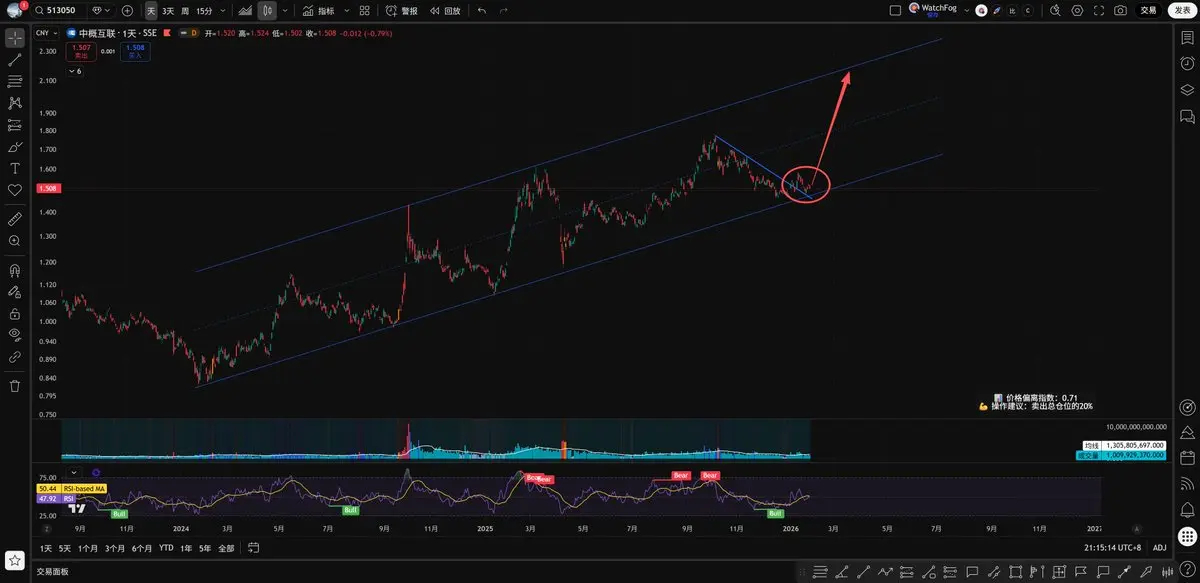Image resolution: width=1200 pixels, height=583 pixels.
Task: Expand indicator favorites dropdown arrow
Action: point(346,10)
